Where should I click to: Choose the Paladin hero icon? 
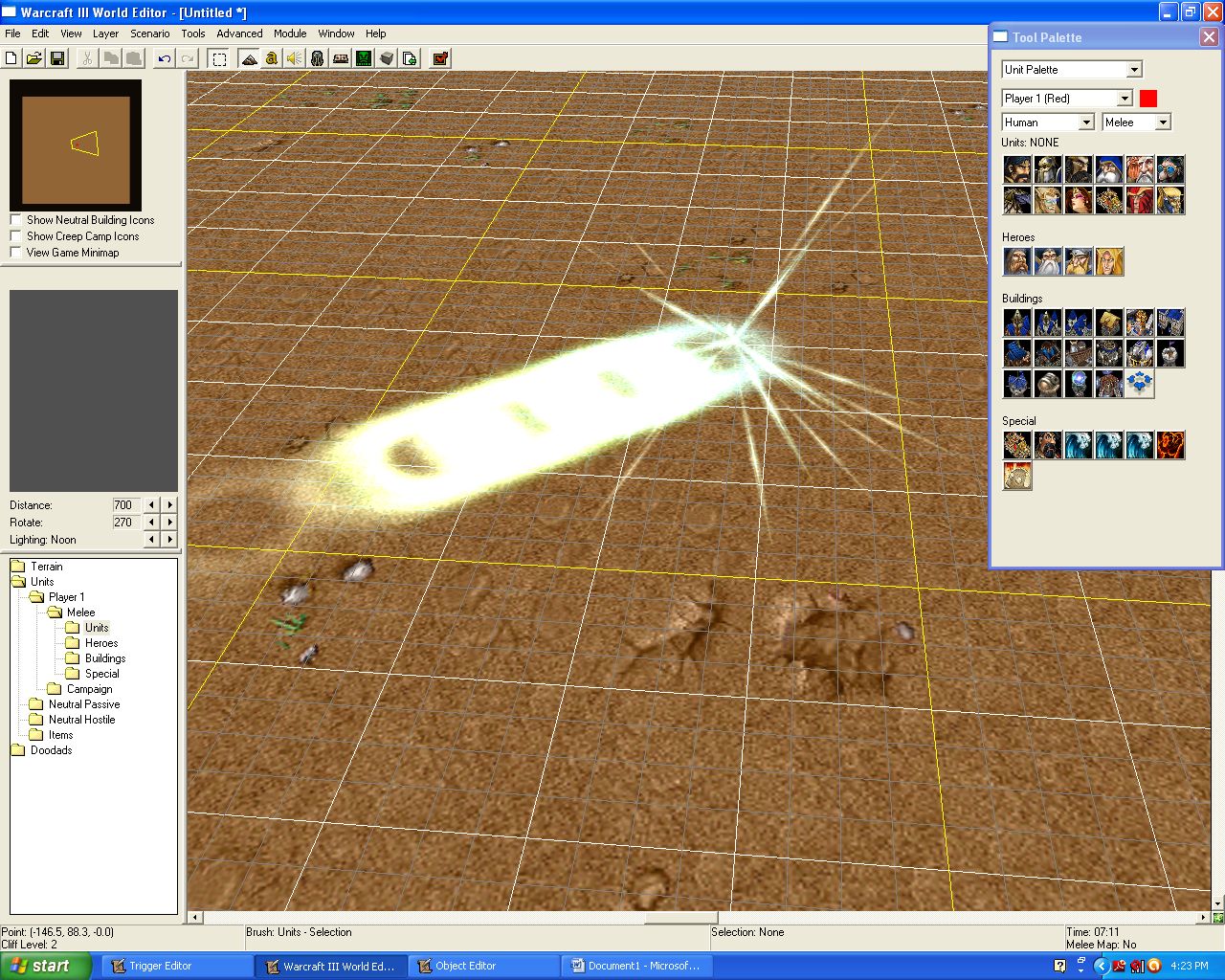click(x=1017, y=261)
